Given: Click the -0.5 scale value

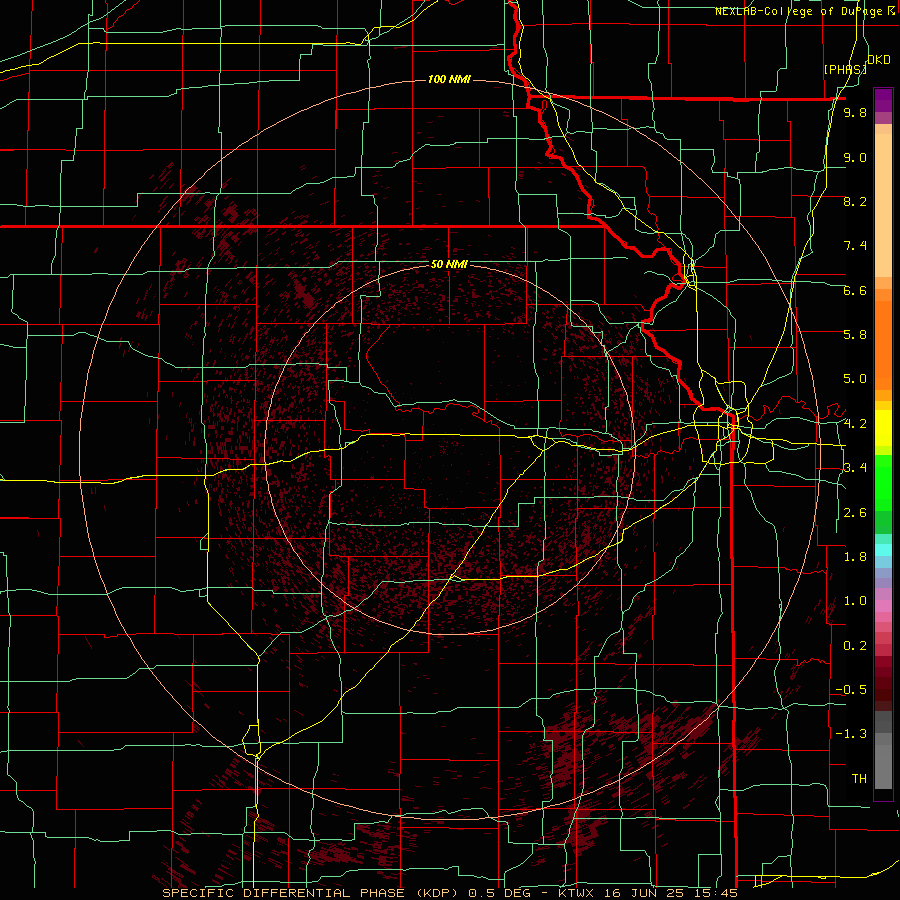Looking at the screenshot, I should 851,690.
